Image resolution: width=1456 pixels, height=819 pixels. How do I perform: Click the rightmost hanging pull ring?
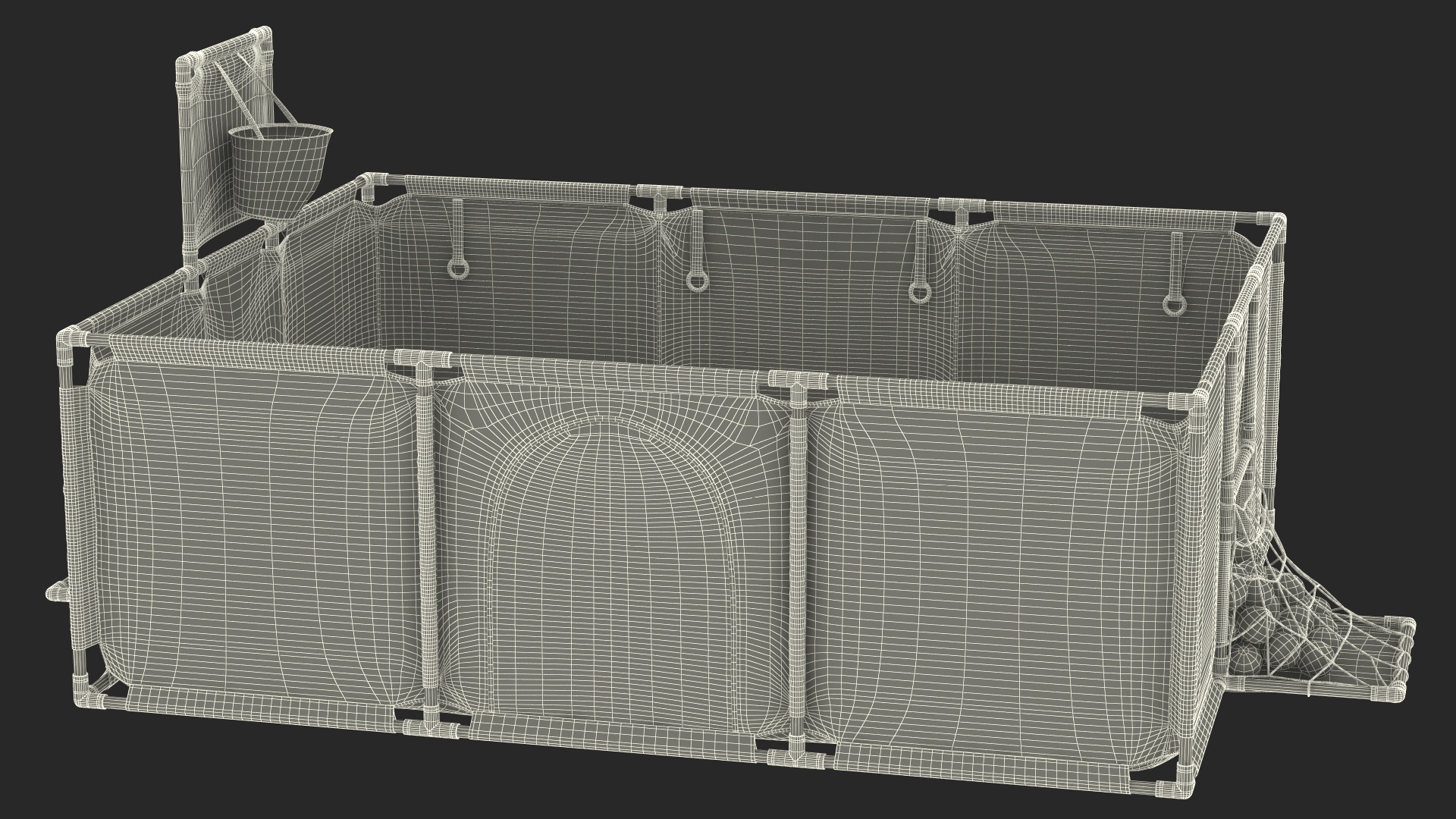coord(1173,303)
